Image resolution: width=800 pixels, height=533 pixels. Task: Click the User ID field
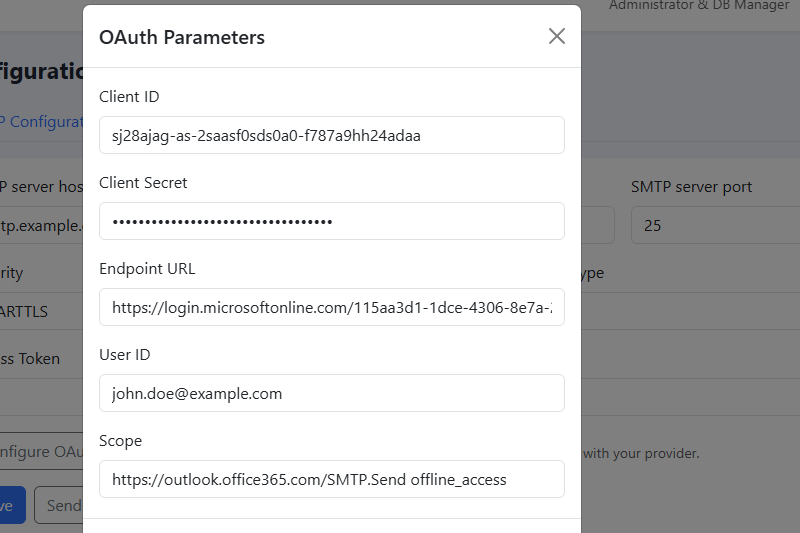[x=332, y=393]
